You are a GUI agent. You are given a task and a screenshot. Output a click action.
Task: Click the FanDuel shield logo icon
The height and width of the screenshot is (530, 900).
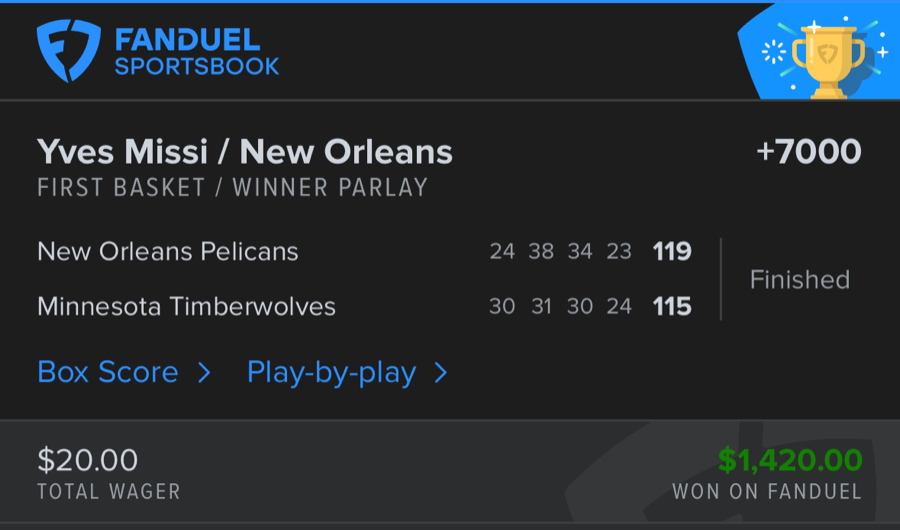(67, 51)
